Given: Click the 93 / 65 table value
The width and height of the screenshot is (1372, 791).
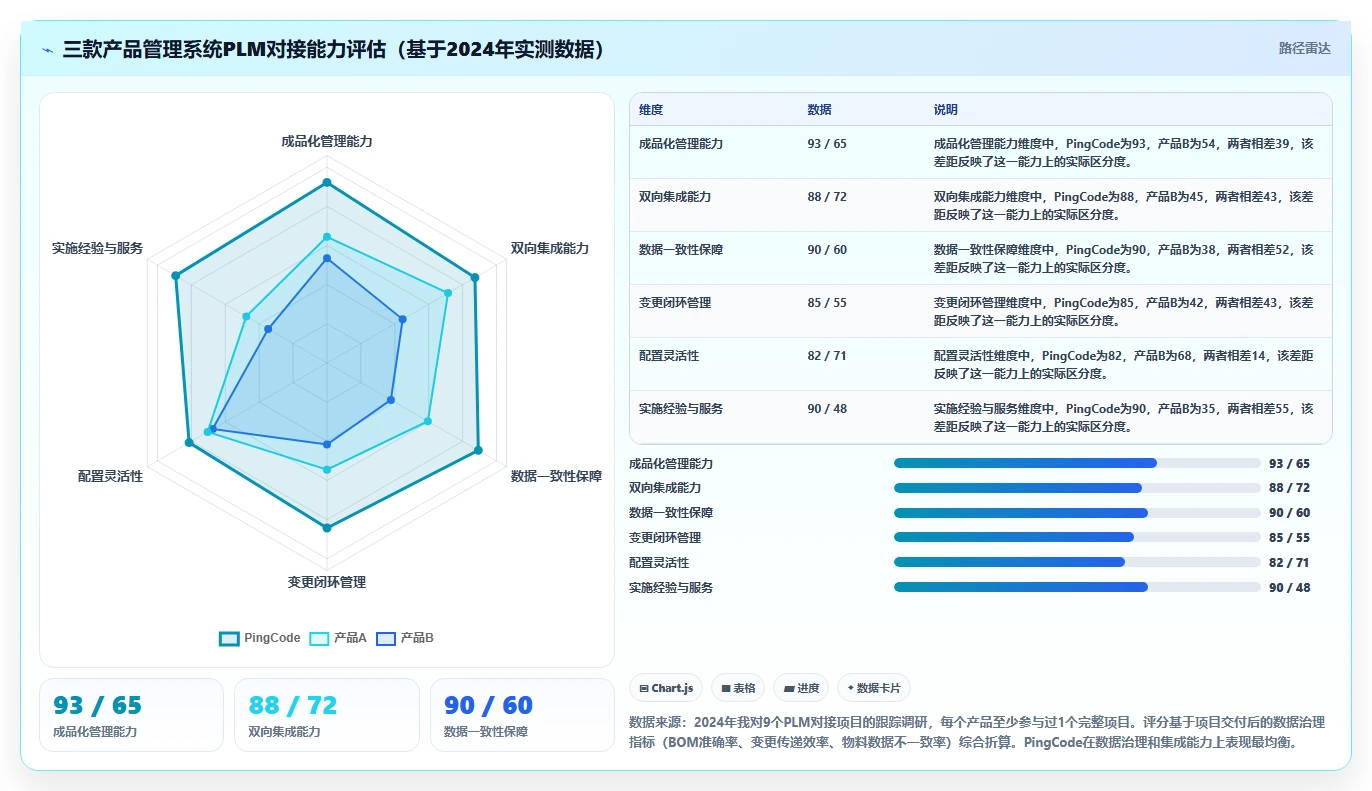Looking at the screenshot, I should (827, 144).
